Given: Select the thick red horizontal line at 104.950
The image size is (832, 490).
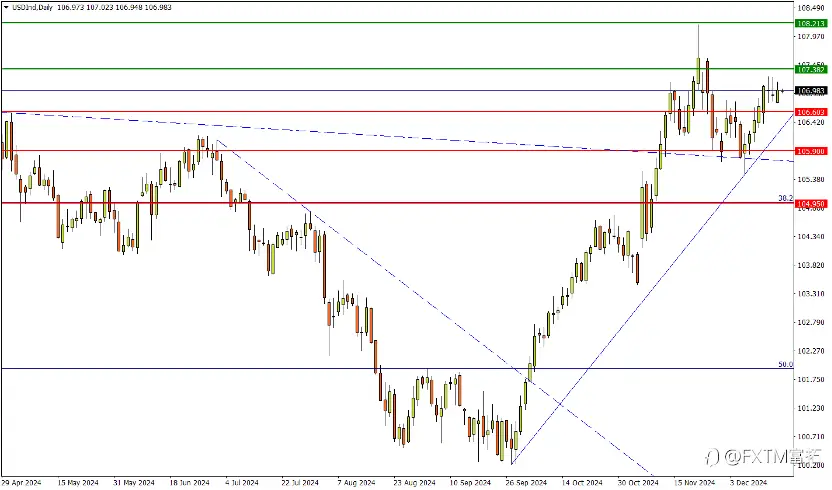Looking at the screenshot, I should pos(397,203).
